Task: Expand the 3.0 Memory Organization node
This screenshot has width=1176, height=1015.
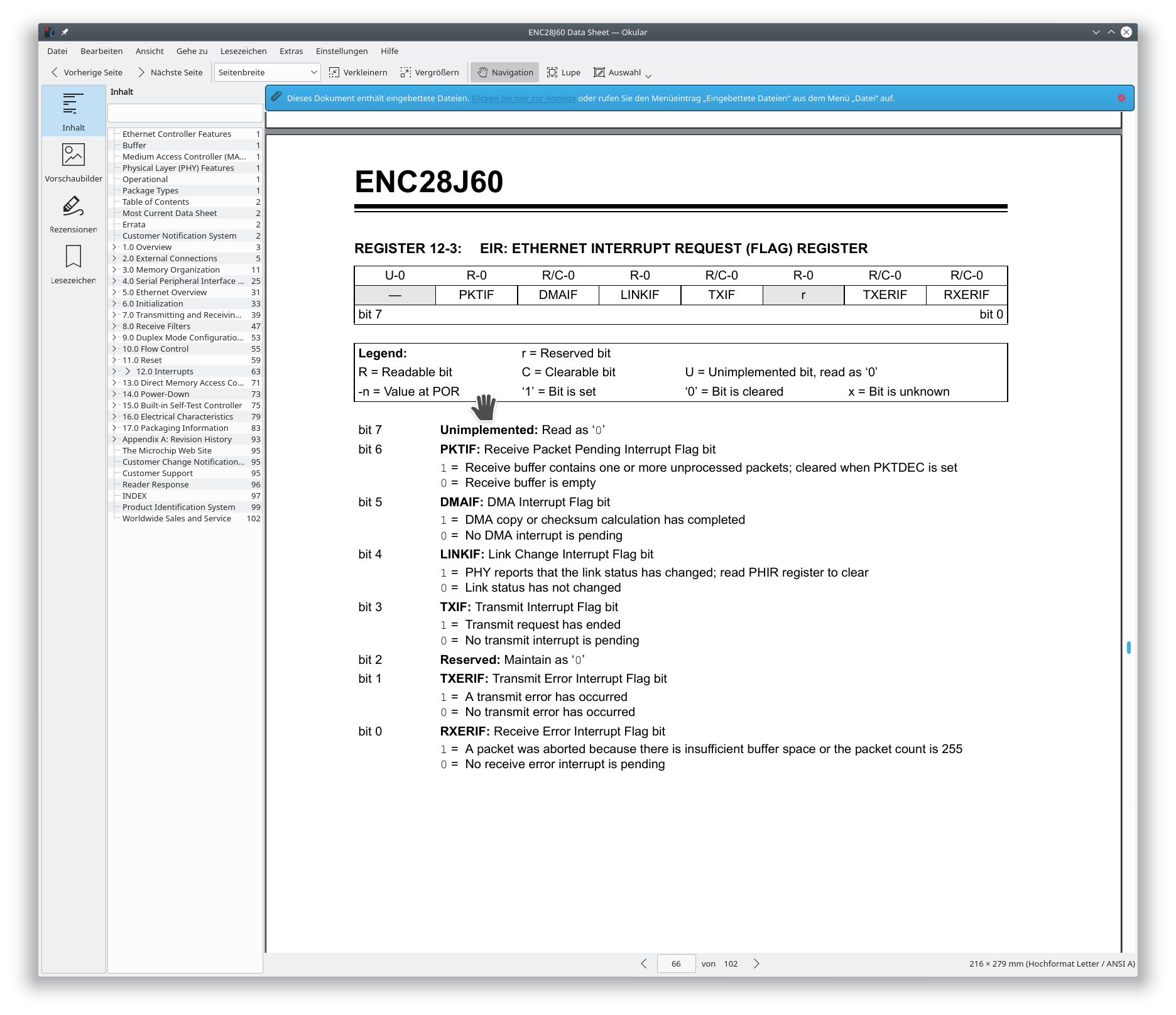Action: point(114,269)
